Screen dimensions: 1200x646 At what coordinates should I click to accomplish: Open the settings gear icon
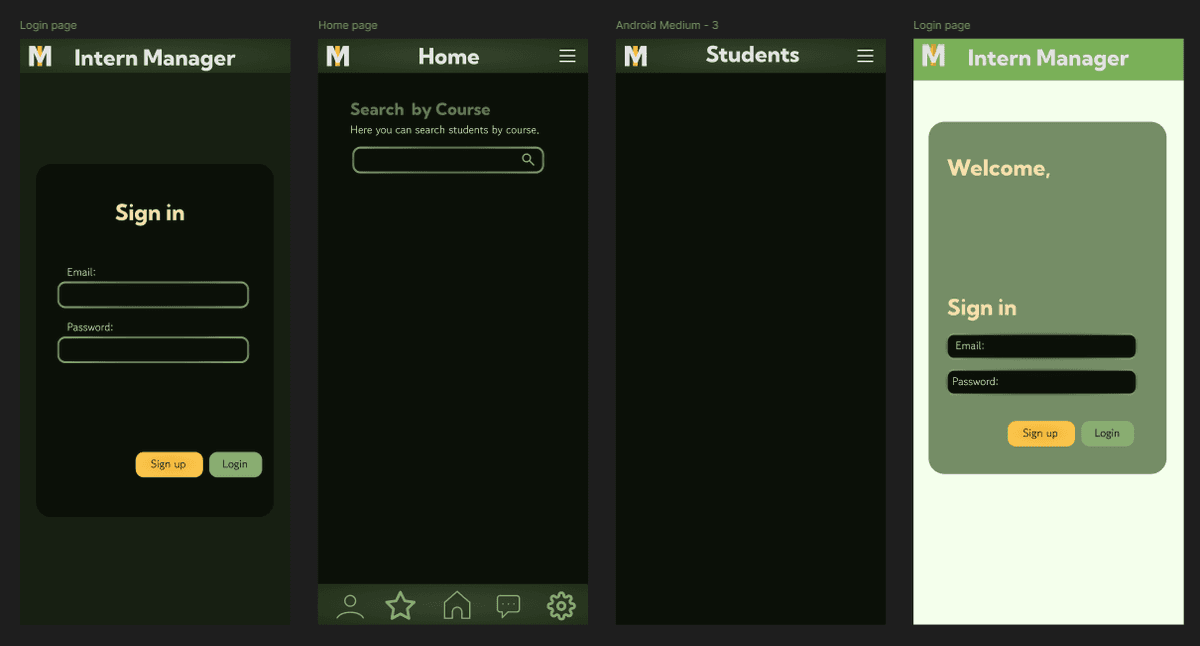pyautogui.click(x=561, y=605)
